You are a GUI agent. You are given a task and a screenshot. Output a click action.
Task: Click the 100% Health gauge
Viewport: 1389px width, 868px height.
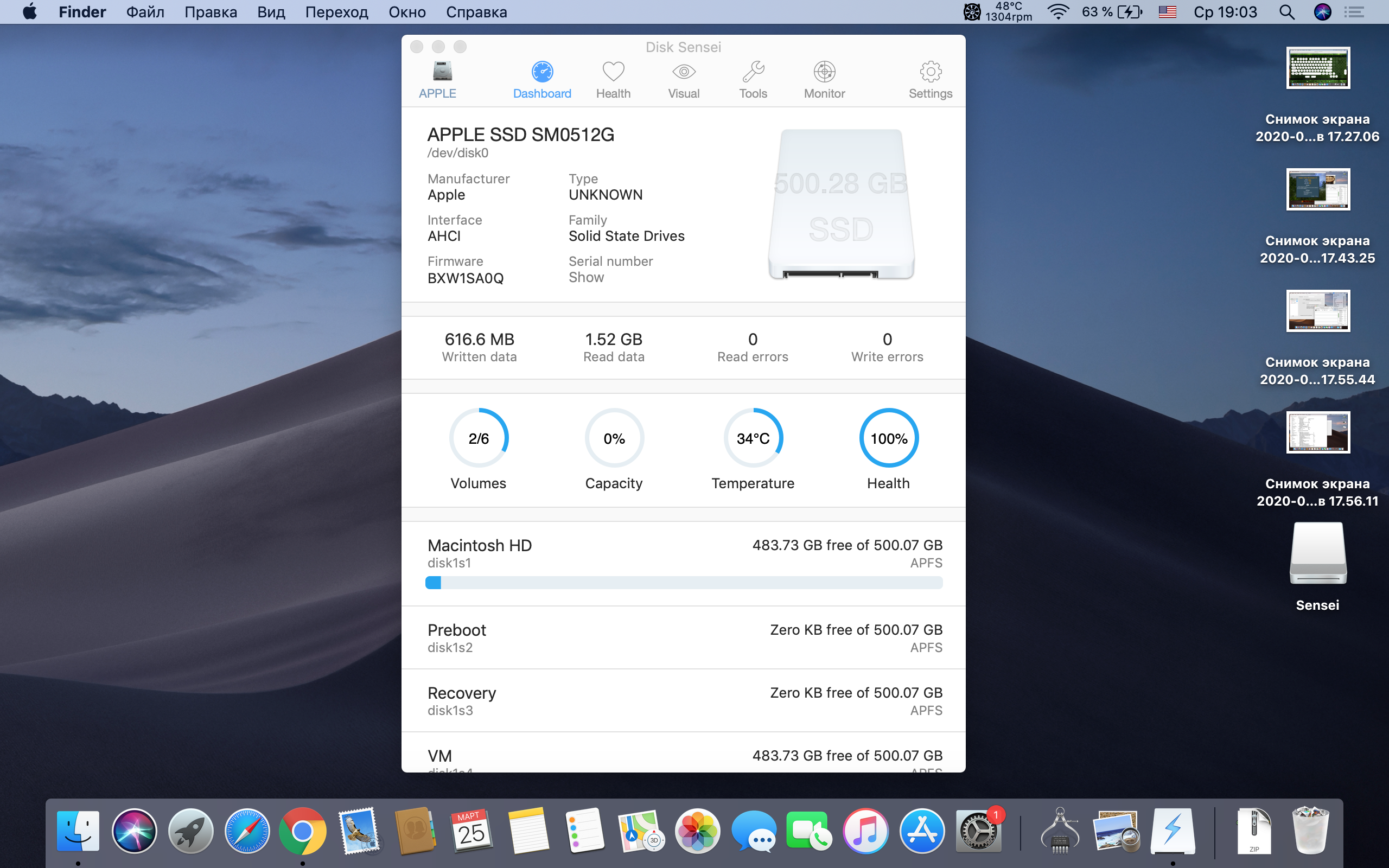(889, 438)
